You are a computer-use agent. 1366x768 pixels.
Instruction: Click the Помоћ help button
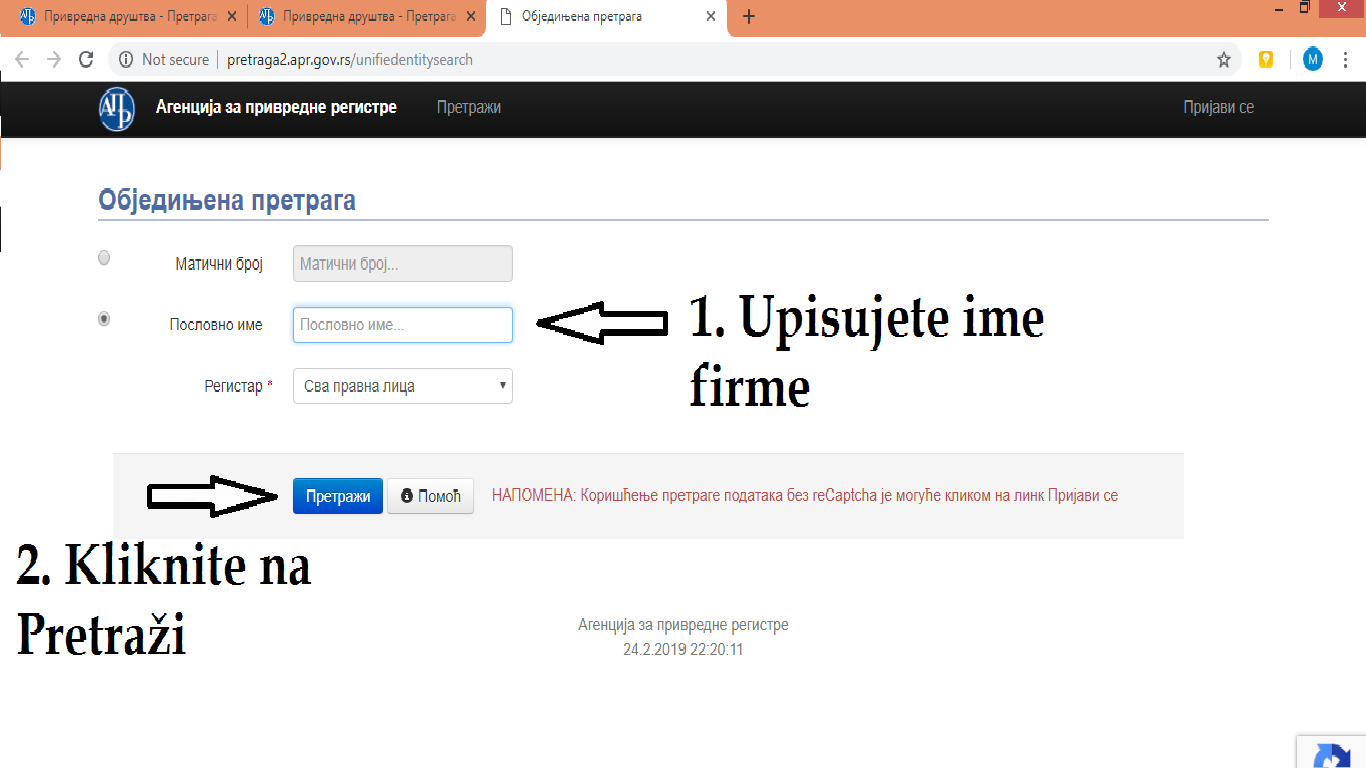pyautogui.click(x=430, y=496)
